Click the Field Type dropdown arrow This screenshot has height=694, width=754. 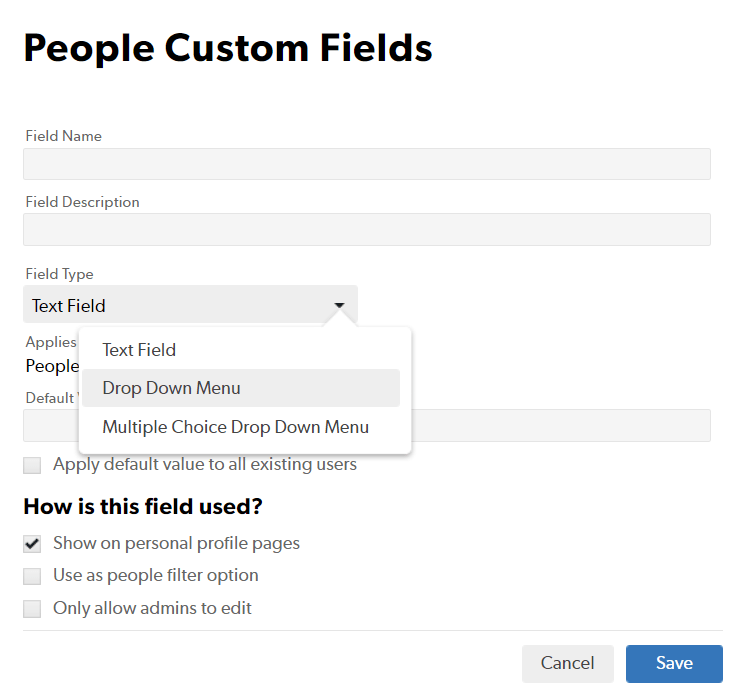340,305
